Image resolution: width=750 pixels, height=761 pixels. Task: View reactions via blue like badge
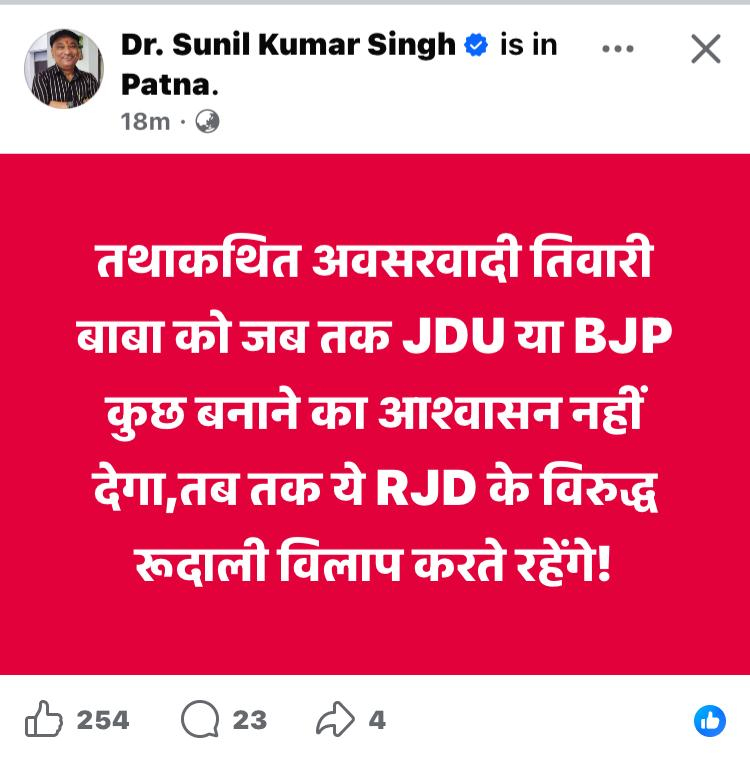coord(710,721)
